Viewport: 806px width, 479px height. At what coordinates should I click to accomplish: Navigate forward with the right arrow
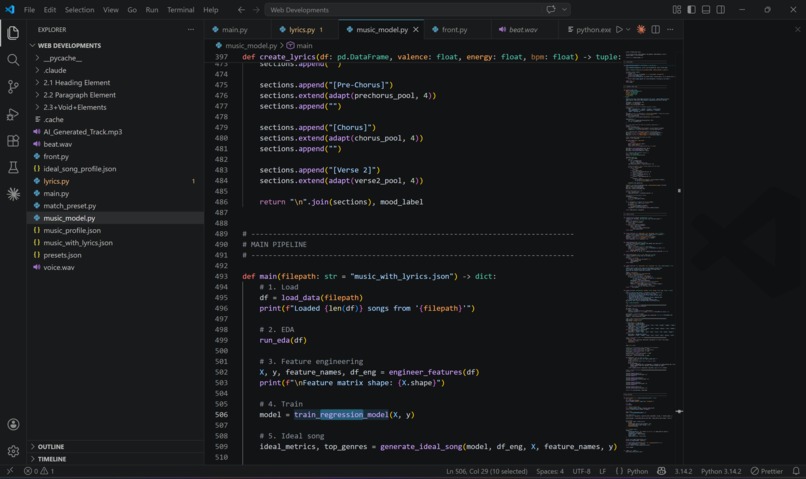coord(256,10)
